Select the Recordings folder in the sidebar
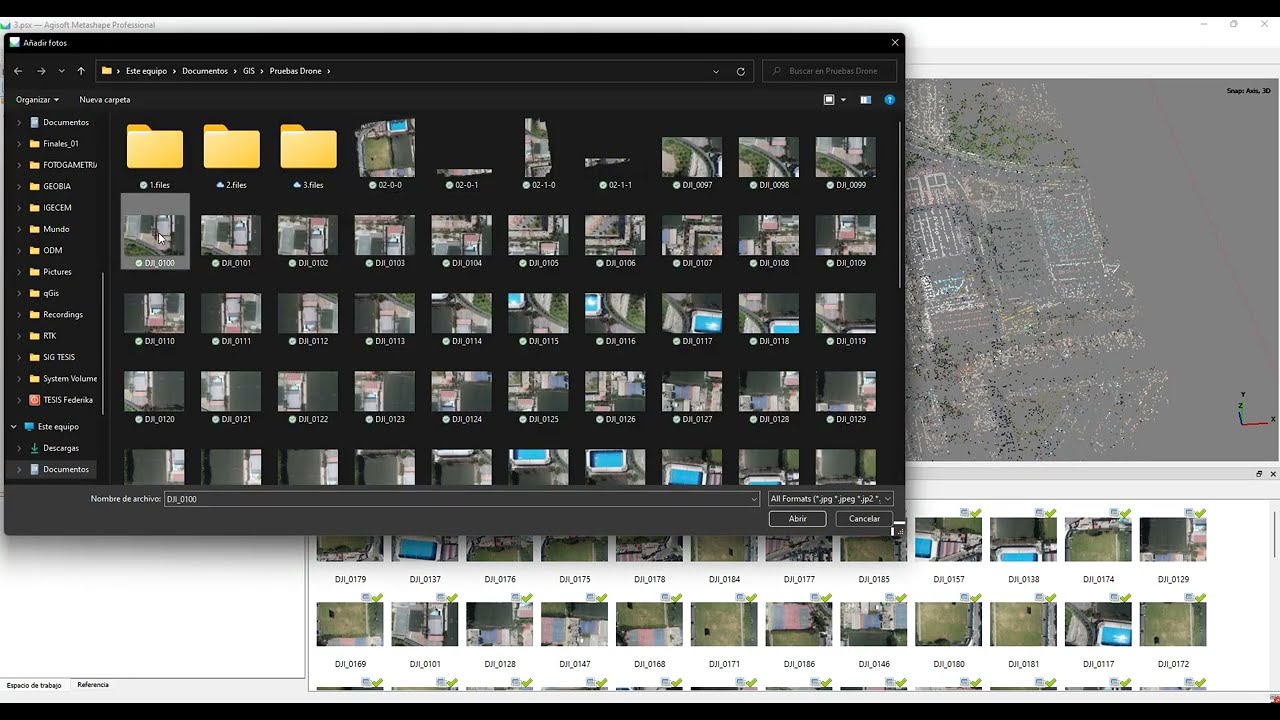The image size is (1280, 720). pos(62,315)
